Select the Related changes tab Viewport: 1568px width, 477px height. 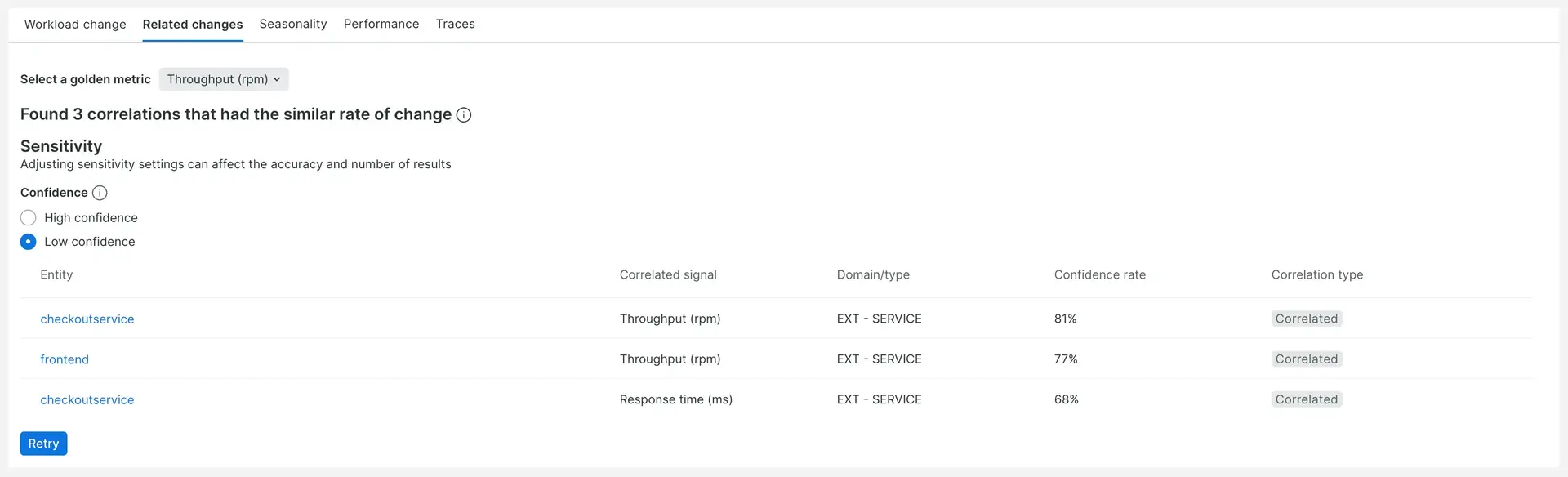193,25
